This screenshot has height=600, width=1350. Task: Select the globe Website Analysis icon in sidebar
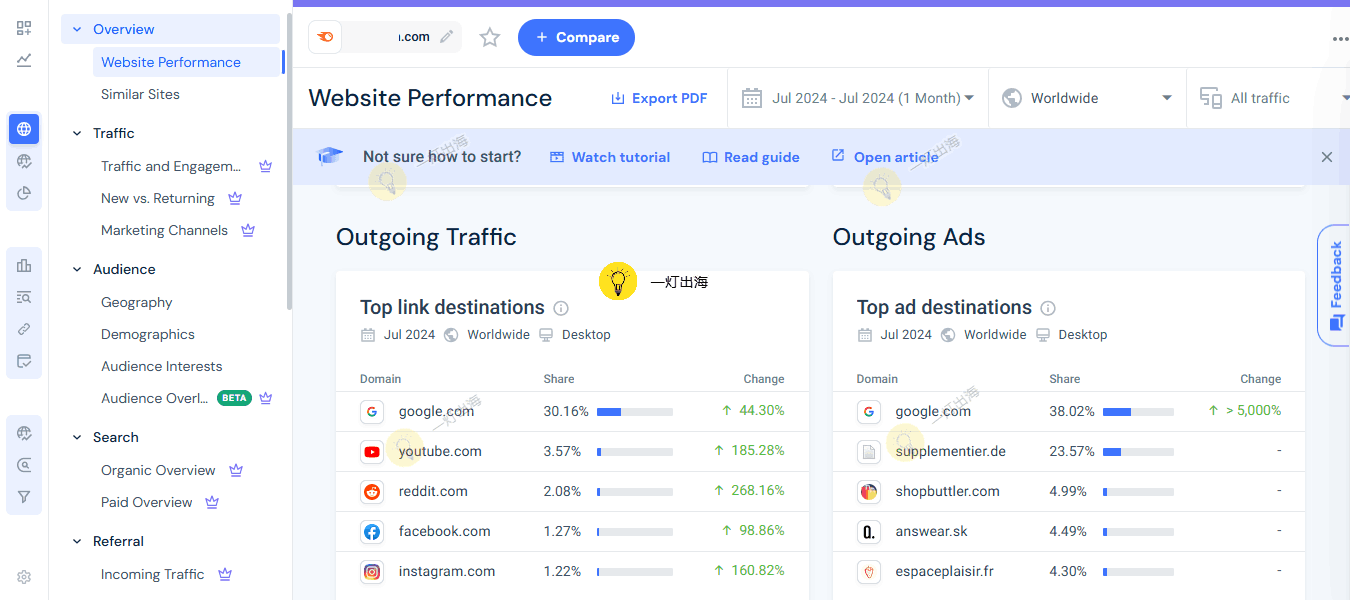(24, 128)
